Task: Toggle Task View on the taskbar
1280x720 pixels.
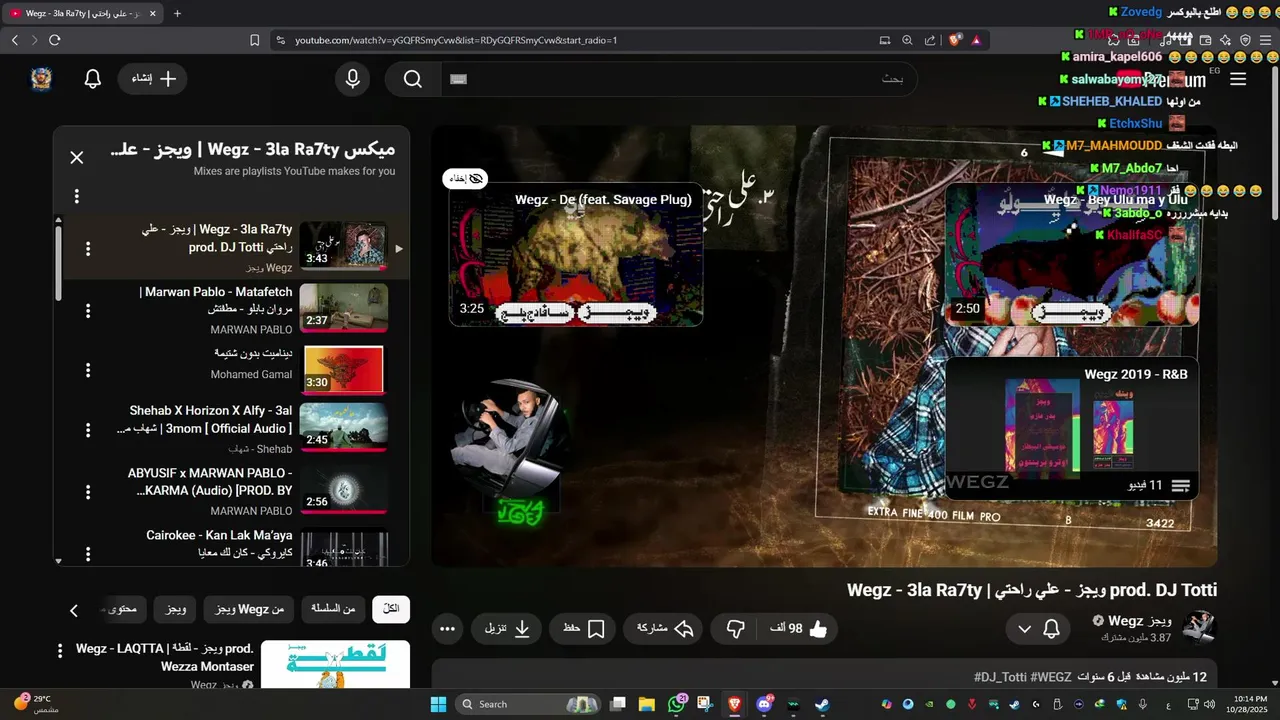Action: coord(618,704)
